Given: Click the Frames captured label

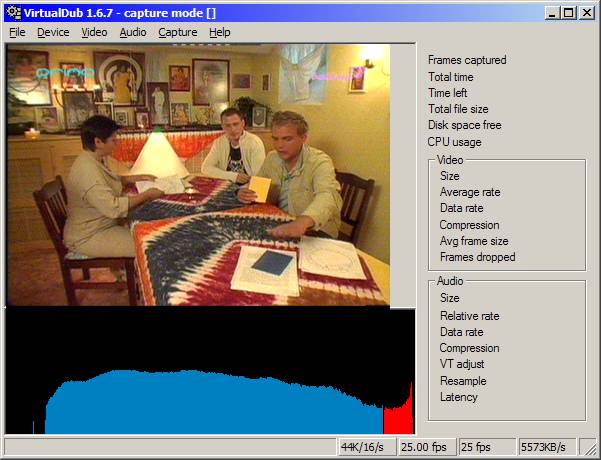Looking at the screenshot, I should pyautogui.click(x=467, y=60).
